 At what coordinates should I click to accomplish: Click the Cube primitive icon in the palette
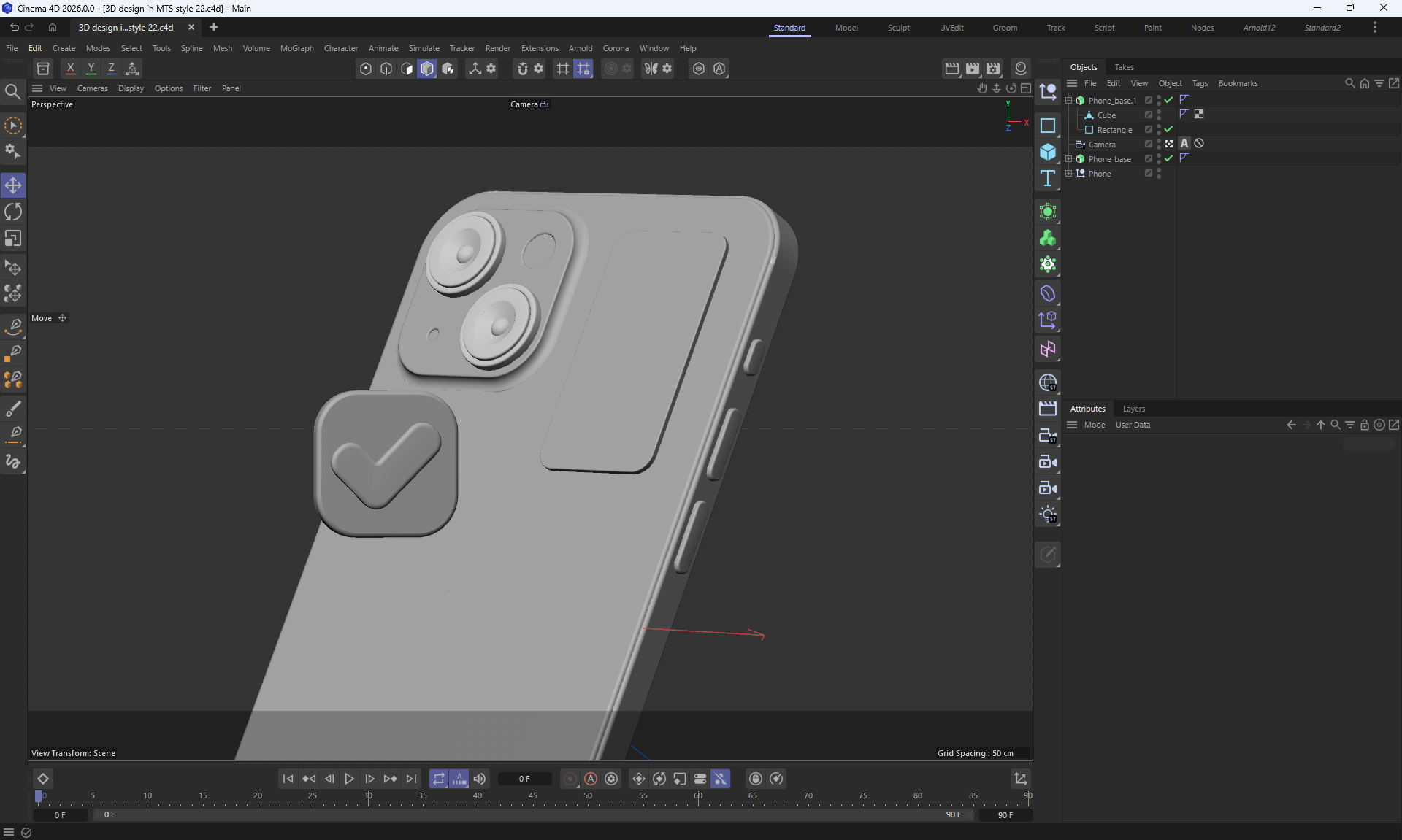click(1048, 152)
